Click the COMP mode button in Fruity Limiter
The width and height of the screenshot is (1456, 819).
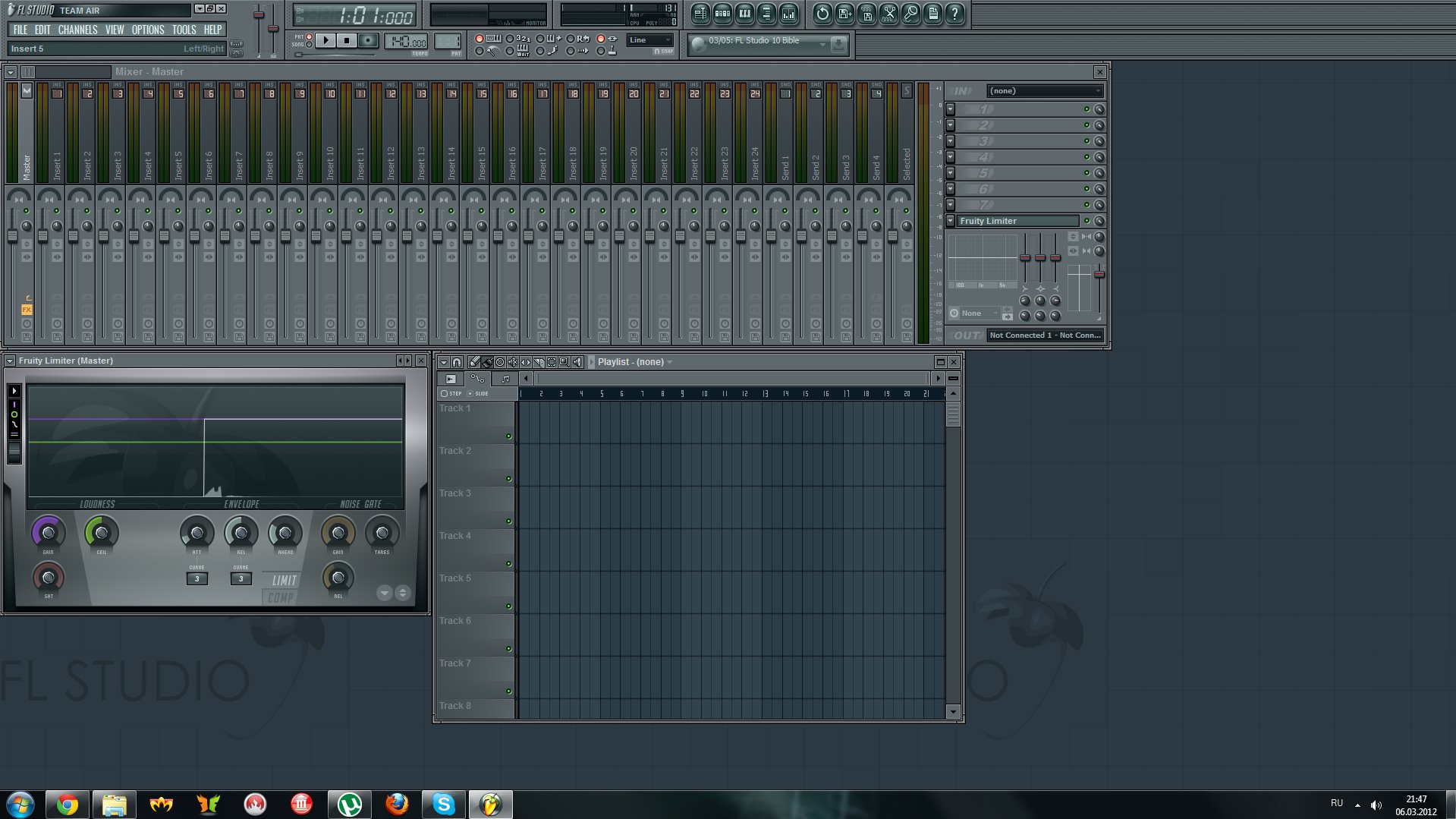tap(280, 598)
